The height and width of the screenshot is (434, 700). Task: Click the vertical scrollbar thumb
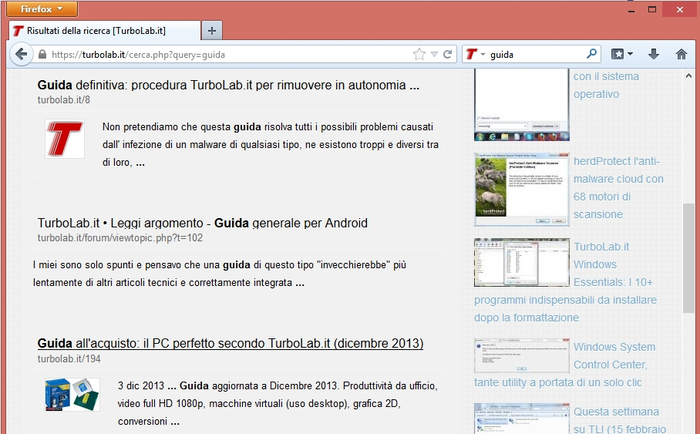click(x=688, y=258)
